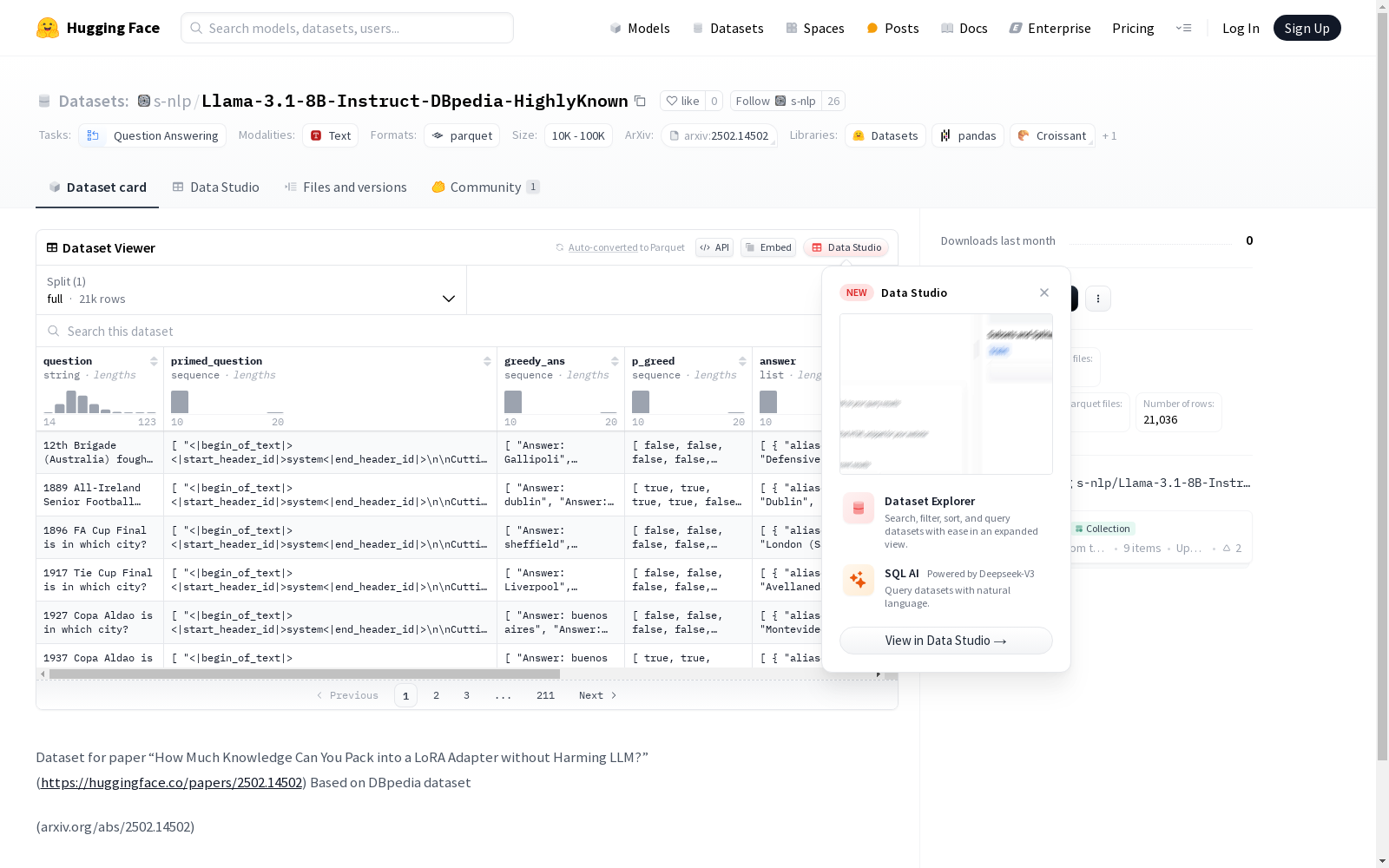Follow the s-nlp organization
The height and width of the screenshot is (868, 1389).
point(776,101)
